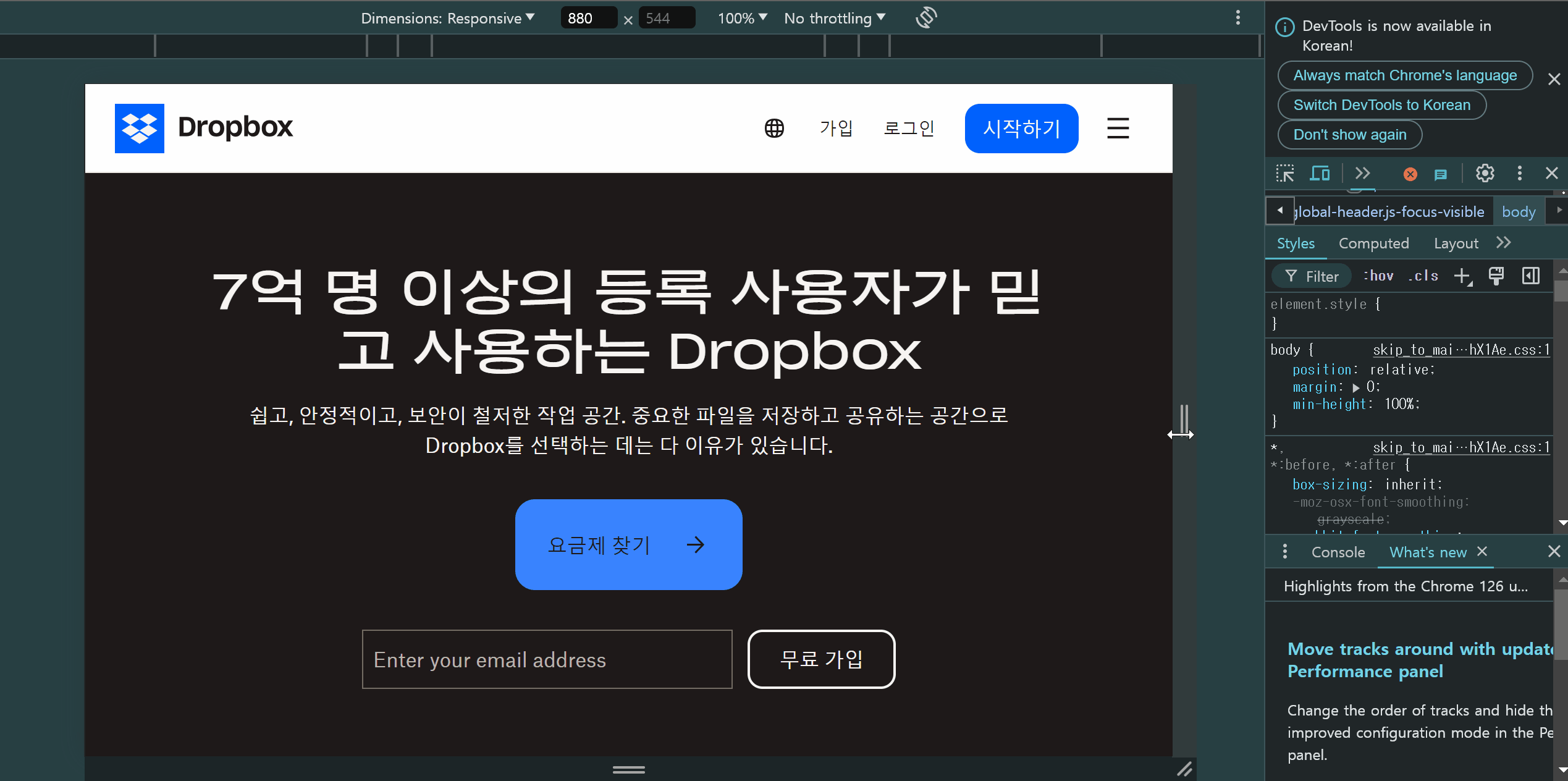Open the 100% zoom dropdown
This screenshot has width=1568, height=781.
point(743,19)
